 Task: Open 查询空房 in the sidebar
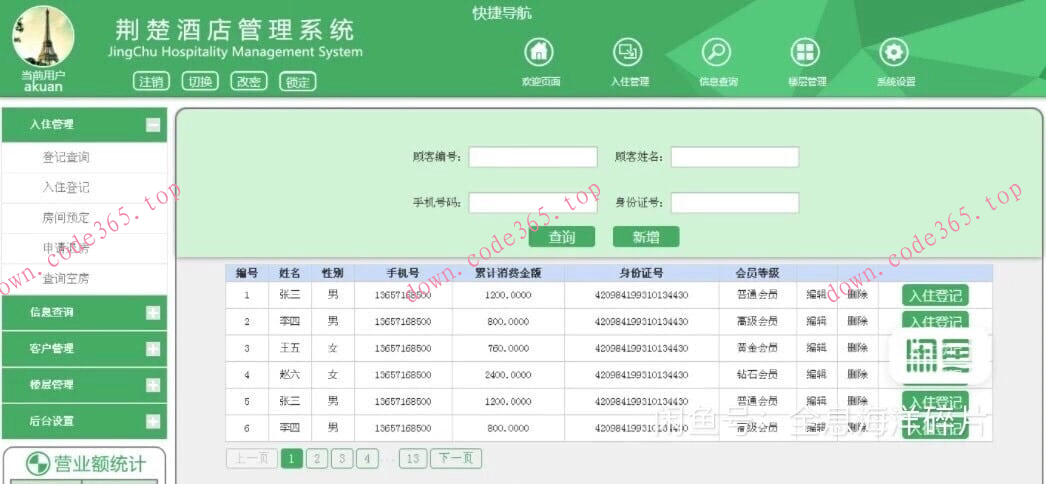coord(66,279)
